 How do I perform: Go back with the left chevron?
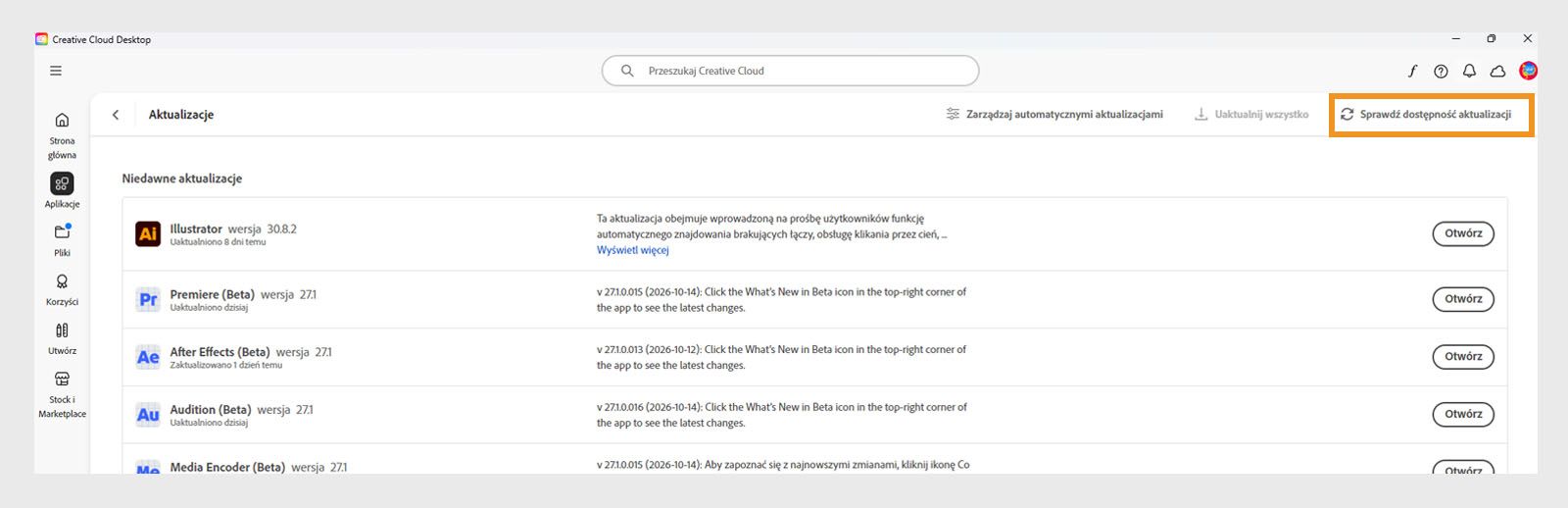click(116, 115)
